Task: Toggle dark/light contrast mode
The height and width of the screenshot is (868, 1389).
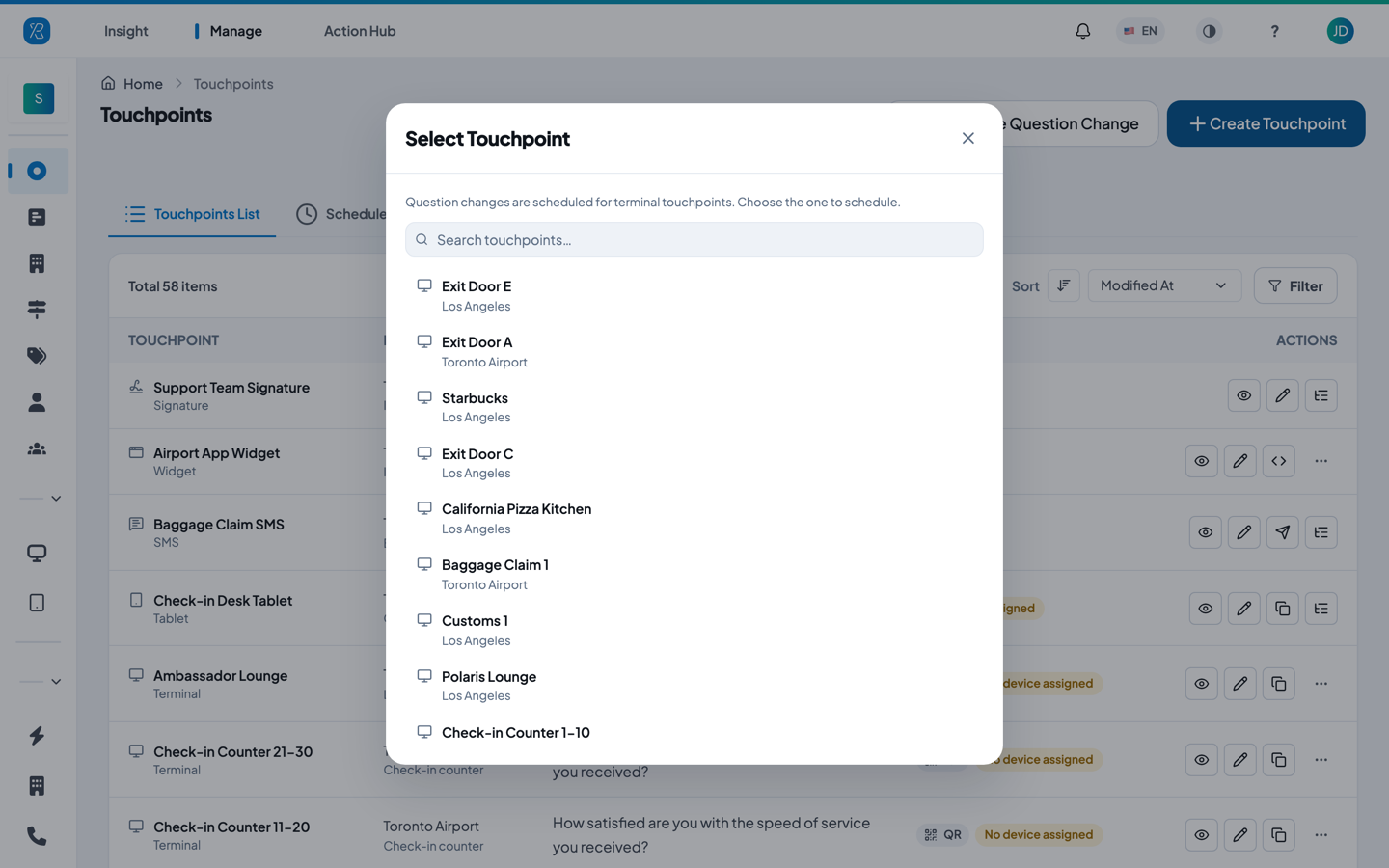Action: [x=1209, y=31]
